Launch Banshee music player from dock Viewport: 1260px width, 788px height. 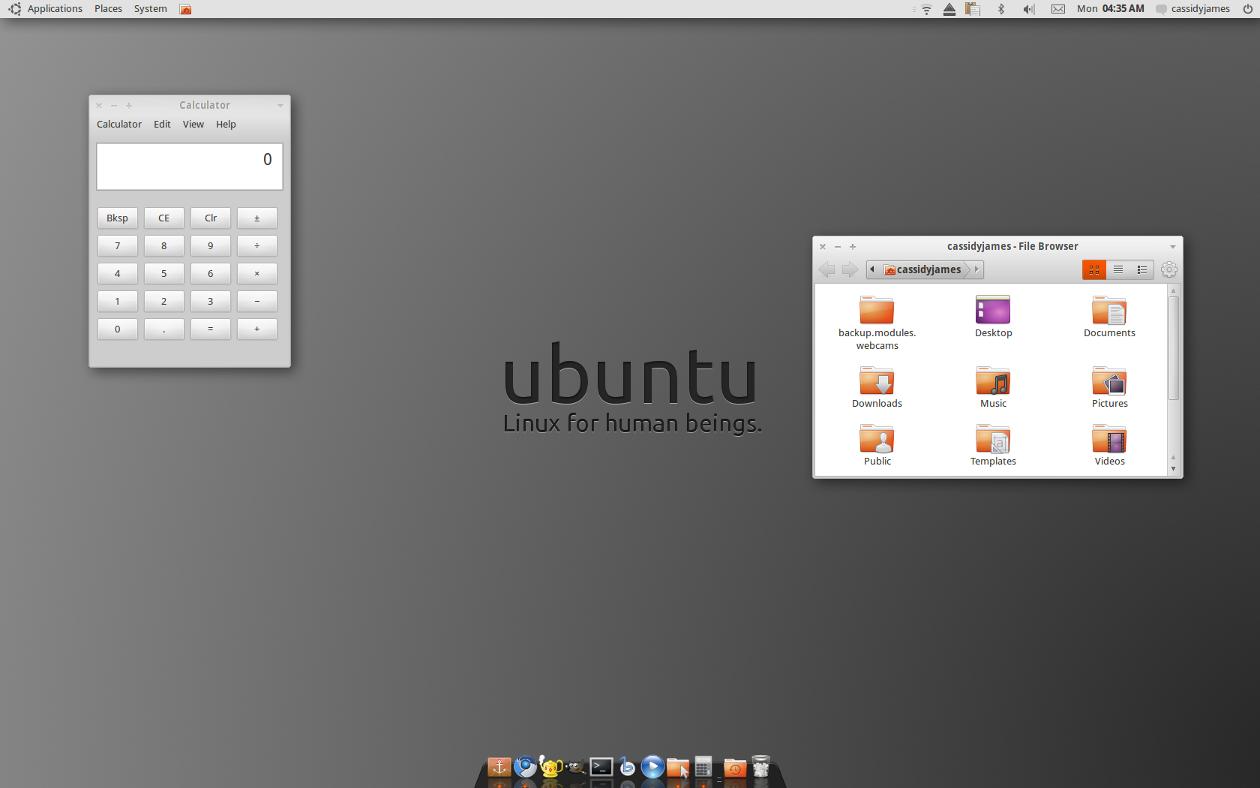coord(627,767)
